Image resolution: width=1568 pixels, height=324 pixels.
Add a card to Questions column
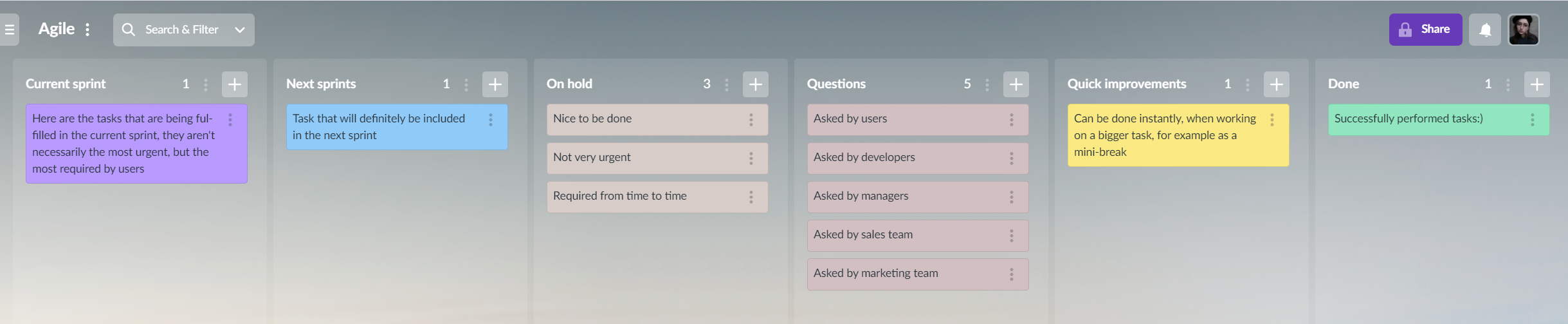click(1016, 84)
